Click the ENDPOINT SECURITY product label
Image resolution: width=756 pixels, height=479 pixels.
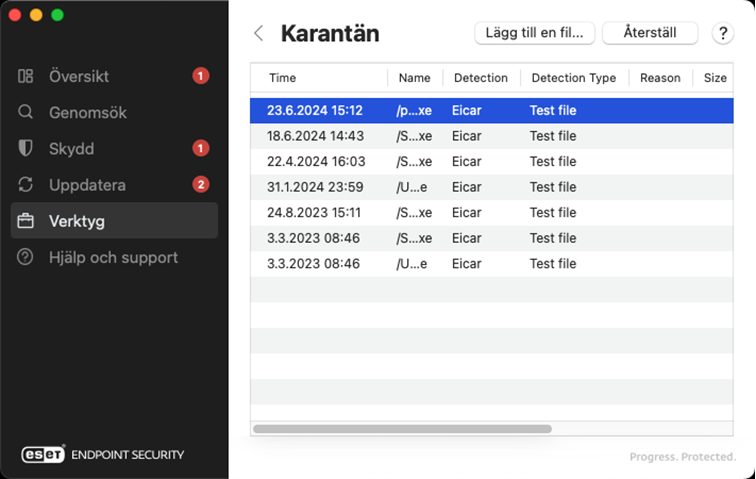coord(128,454)
